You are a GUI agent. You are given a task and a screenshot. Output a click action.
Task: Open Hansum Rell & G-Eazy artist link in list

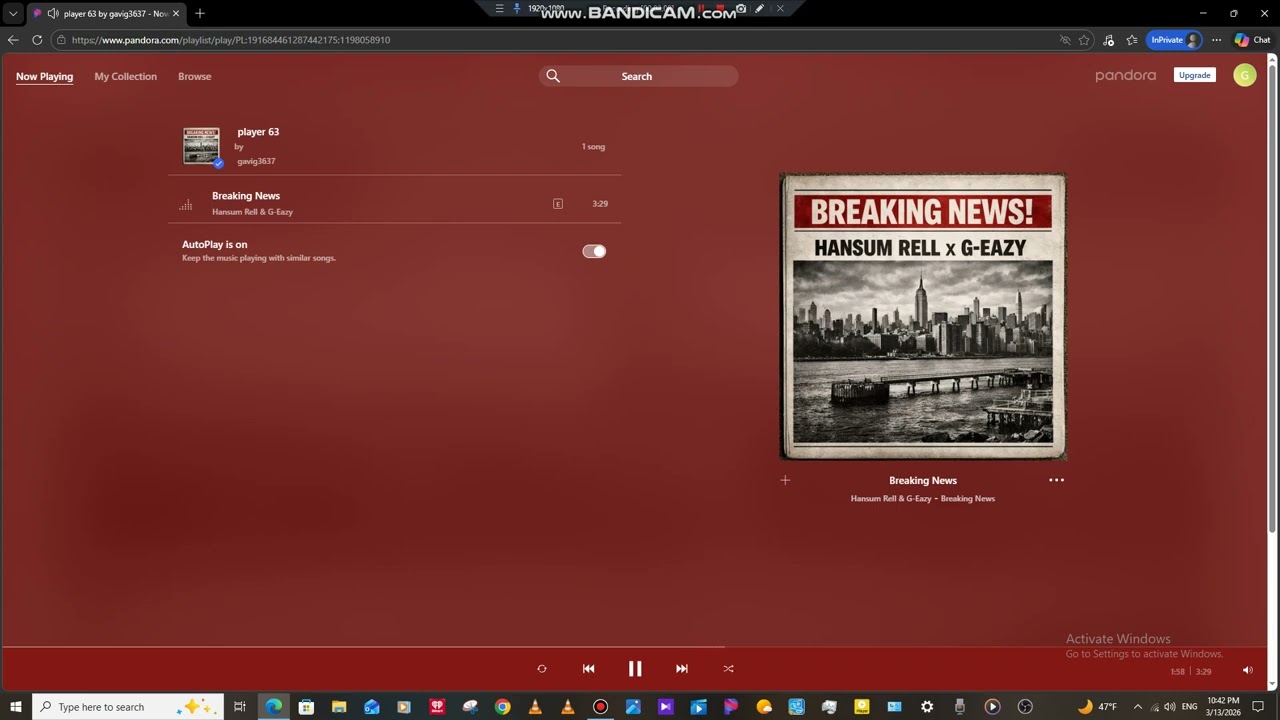pyautogui.click(x=252, y=212)
